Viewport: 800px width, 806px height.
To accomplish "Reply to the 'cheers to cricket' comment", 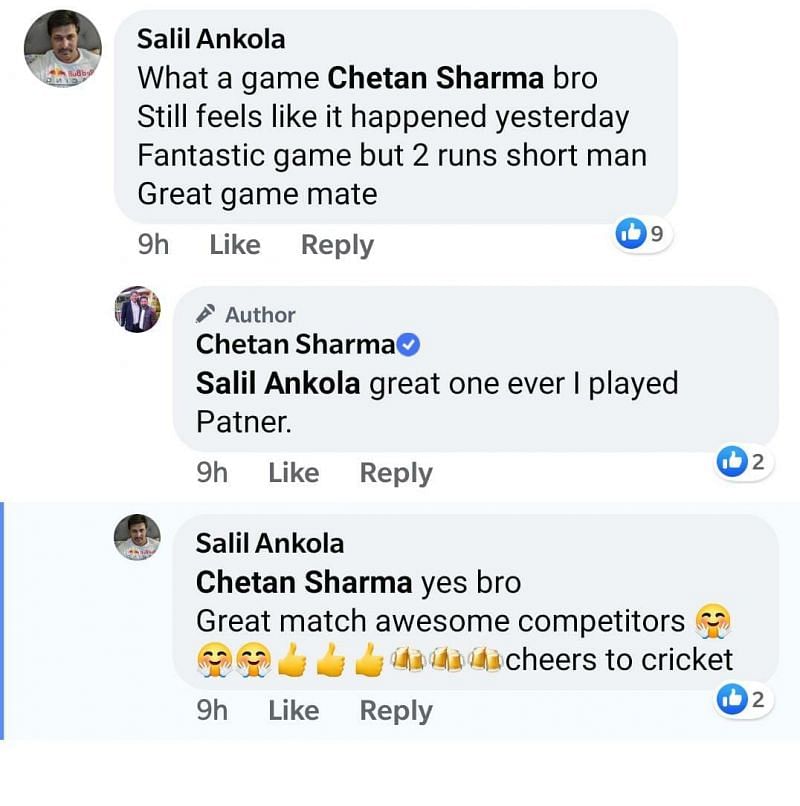I will [396, 711].
